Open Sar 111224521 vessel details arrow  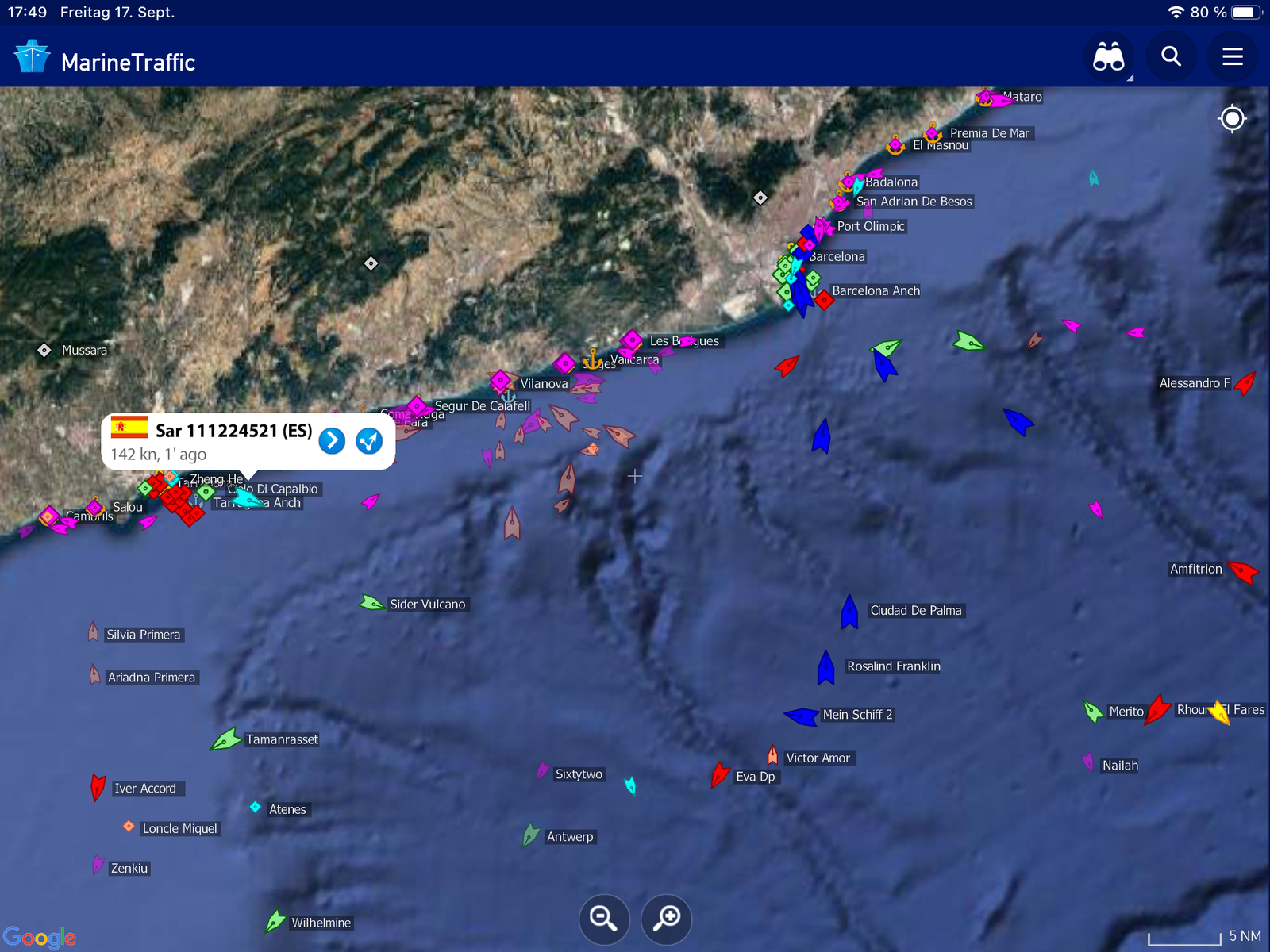point(332,440)
